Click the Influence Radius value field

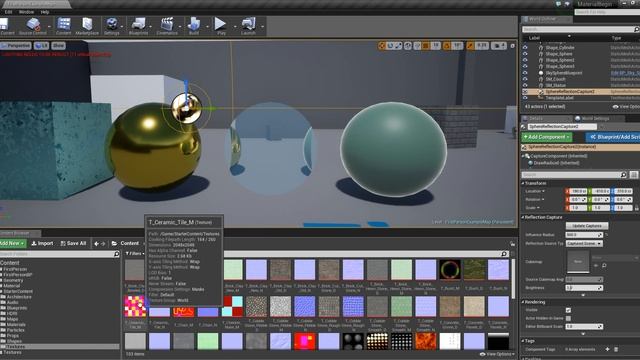[x=584, y=235]
